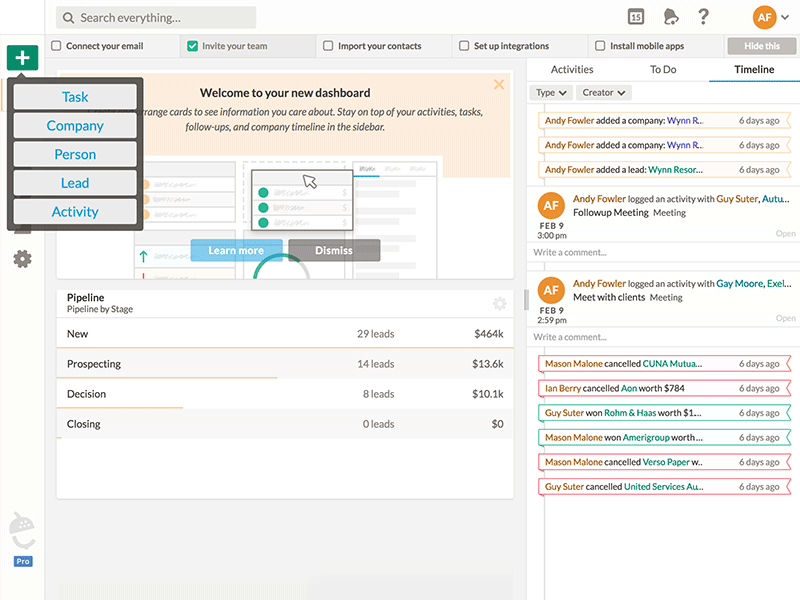Click the Dismiss button
This screenshot has width=800, height=600.
[x=334, y=251]
